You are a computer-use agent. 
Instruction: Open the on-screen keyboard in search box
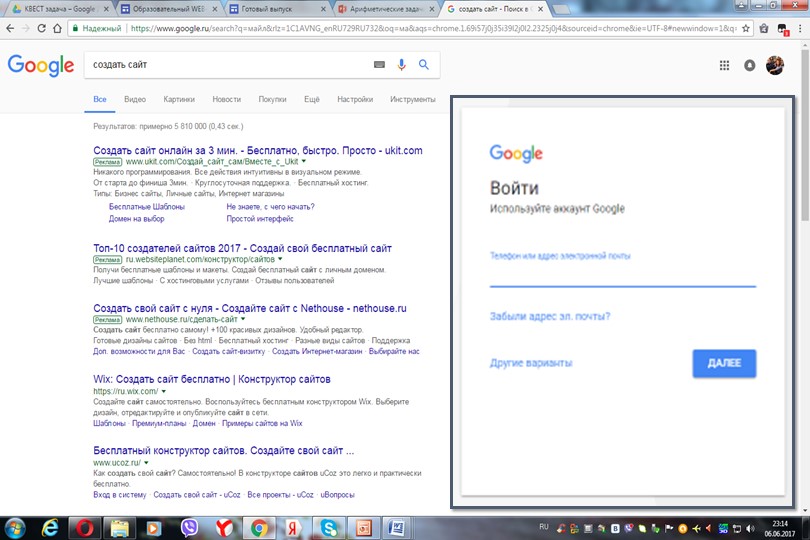379,65
